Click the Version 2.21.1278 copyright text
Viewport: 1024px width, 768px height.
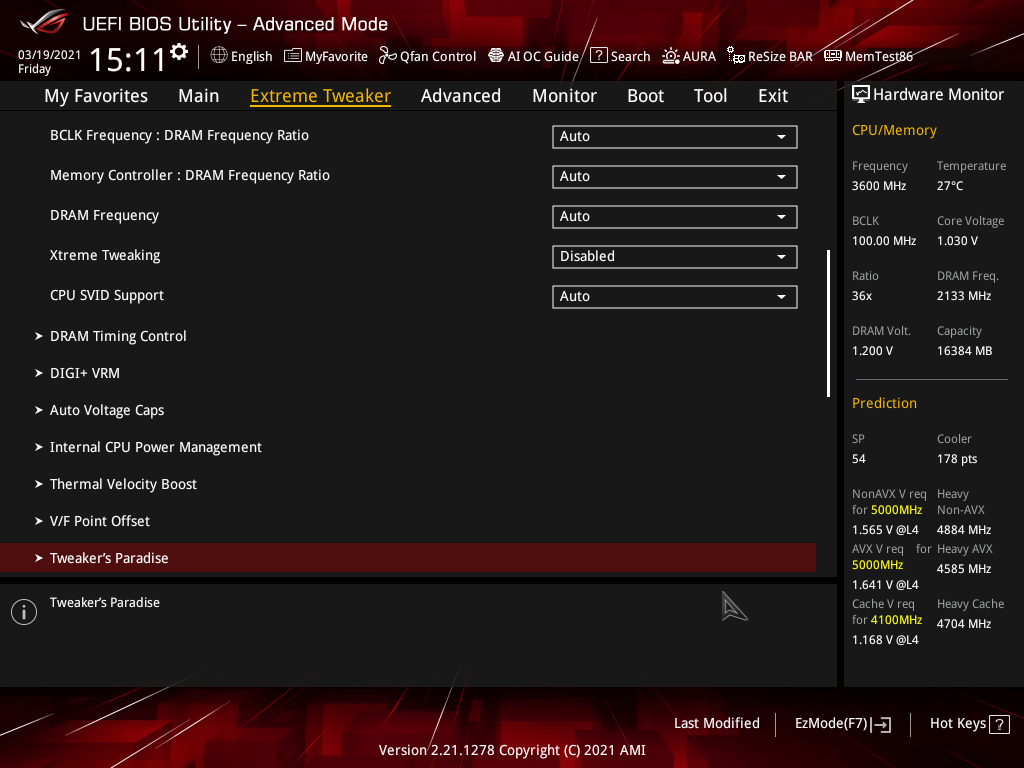coord(512,750)
